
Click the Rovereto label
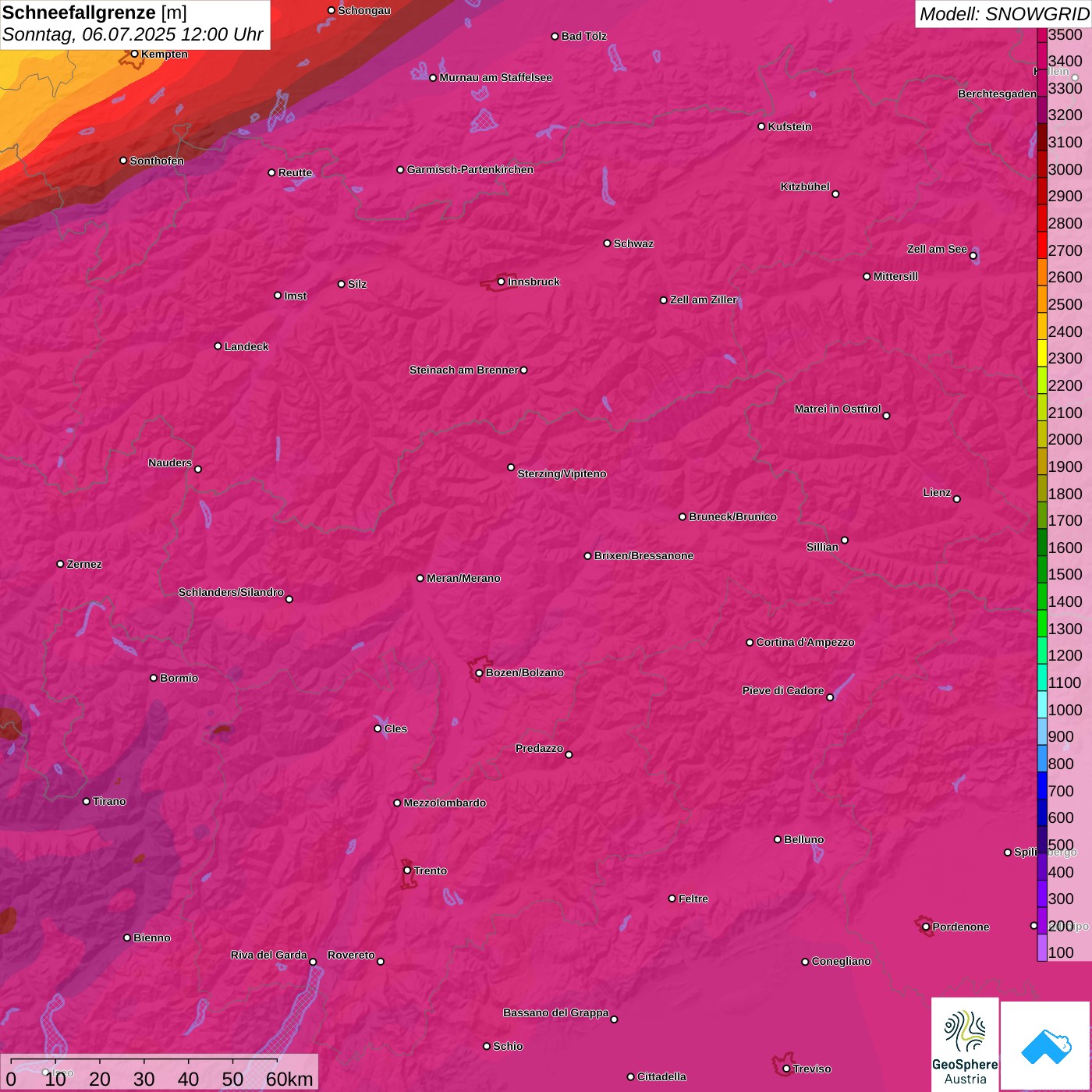point(351,955)
